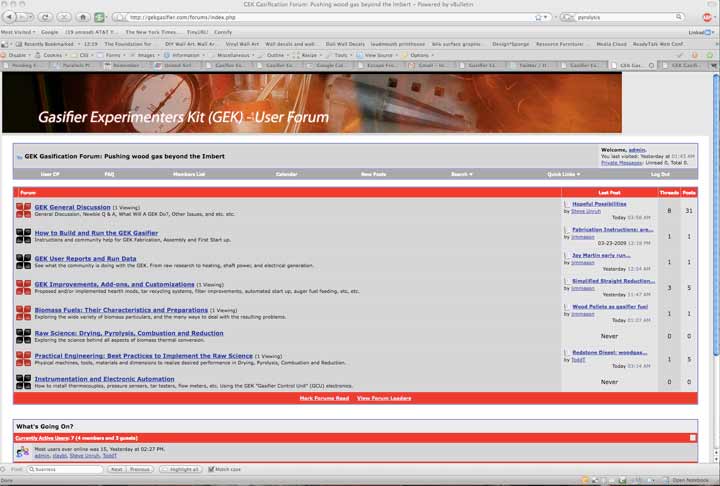720x486 pixels.
Task: Toggle Highlight all in the Find bar
Action: pos(180,469)
